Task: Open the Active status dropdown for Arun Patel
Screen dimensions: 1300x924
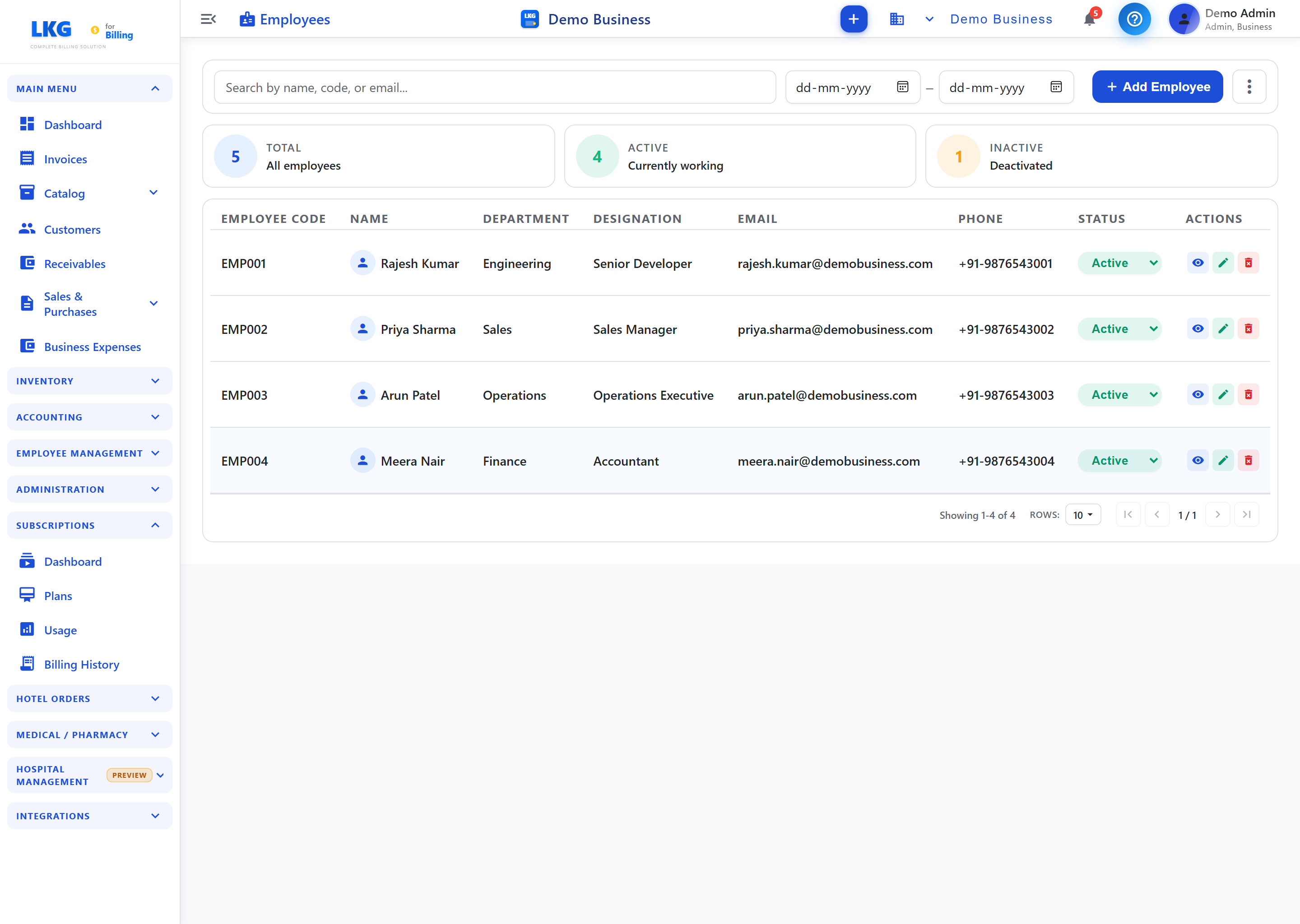Action: click(x=1119, y=395)
